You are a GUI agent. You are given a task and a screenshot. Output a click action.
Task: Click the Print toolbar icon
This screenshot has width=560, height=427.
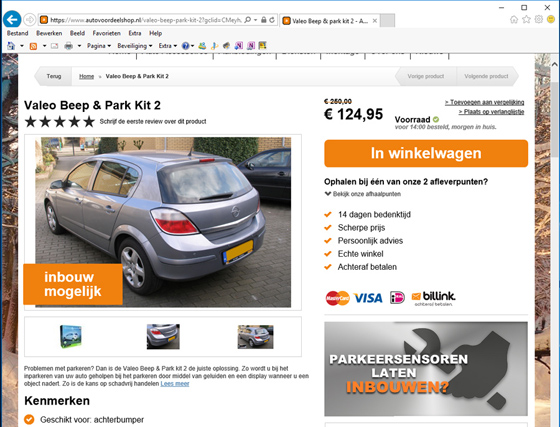[69, 46]
